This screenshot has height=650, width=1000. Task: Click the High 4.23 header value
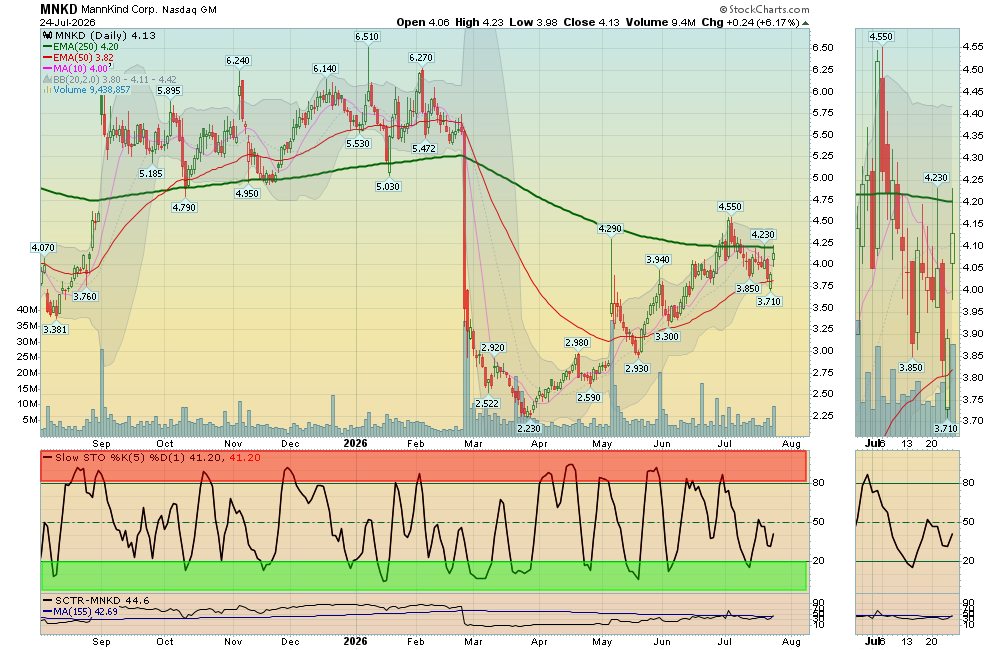pyautogui.click(x=479, y=22)
